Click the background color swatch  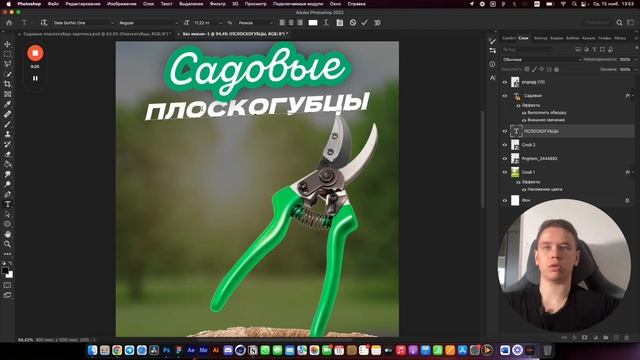[10, 275]
